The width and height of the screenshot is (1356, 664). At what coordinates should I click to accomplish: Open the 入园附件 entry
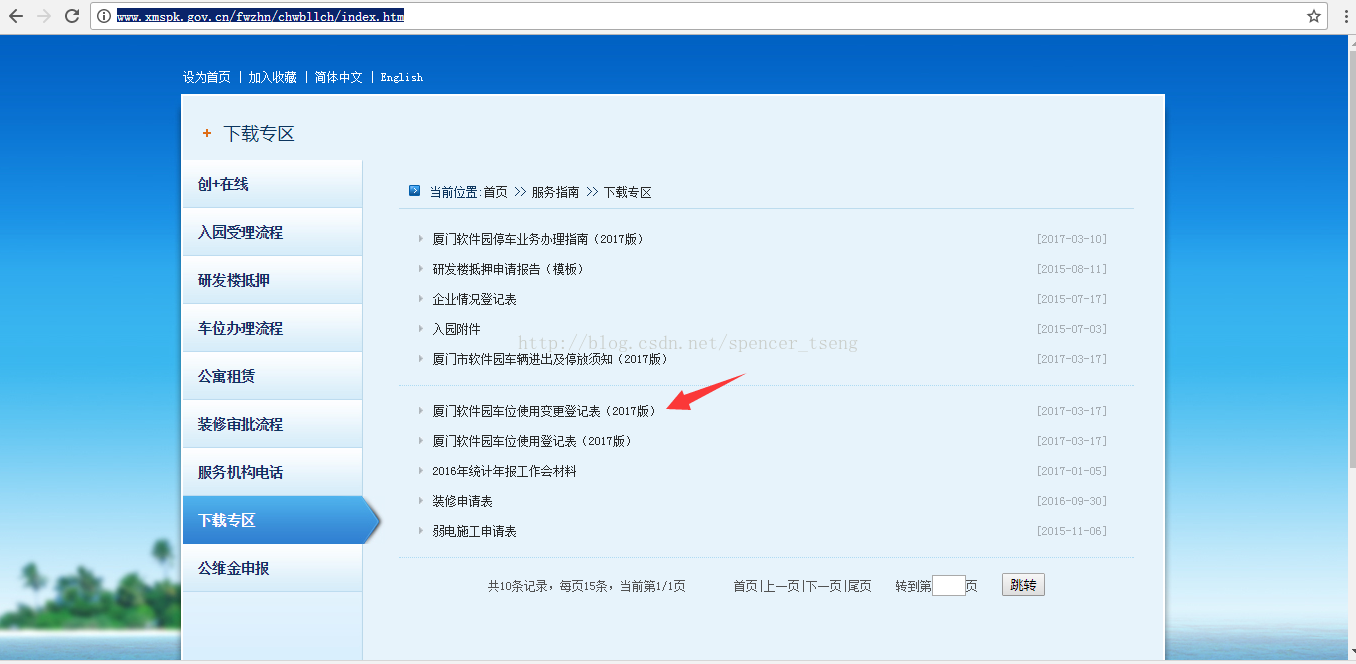pyautogui.click(x=457, y=329)
